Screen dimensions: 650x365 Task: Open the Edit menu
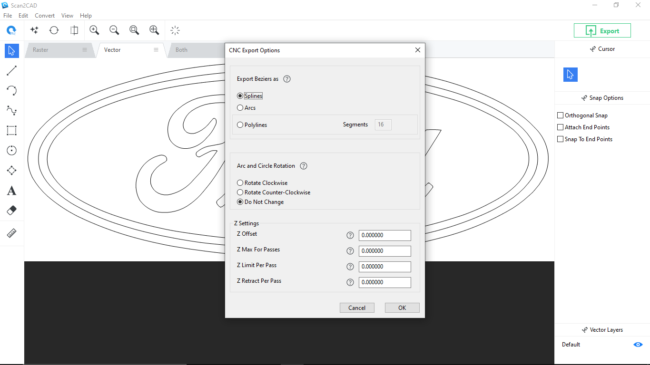[x=23, y=16]
